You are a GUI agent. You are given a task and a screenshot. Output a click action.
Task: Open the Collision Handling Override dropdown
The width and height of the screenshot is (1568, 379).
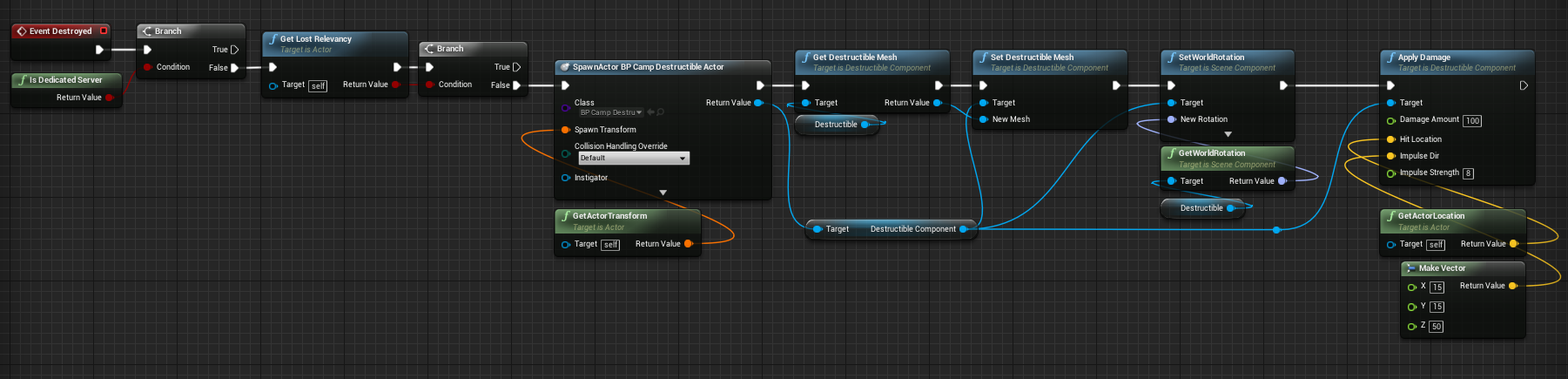pos(634,159)
